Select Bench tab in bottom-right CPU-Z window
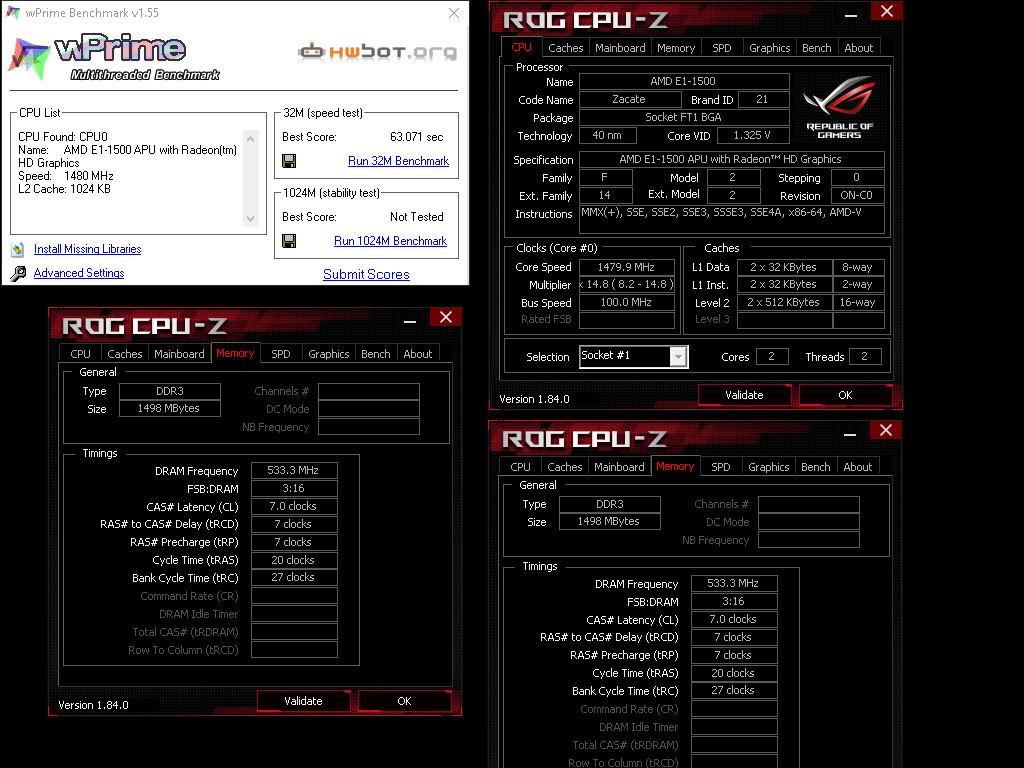Screen dimensions: 1024x768 [x=816, y=466]
